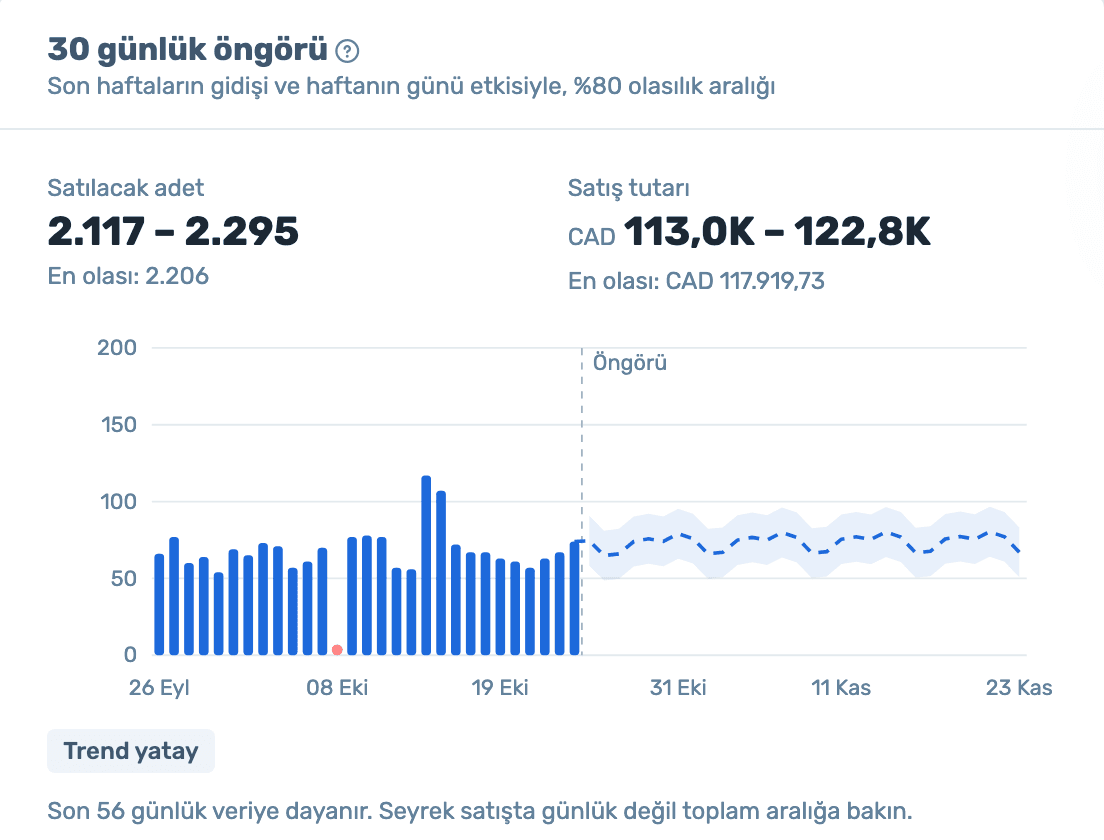
Task: Click the sales range 113,0K – 122,8K
Action: click(x=777, y=232)
